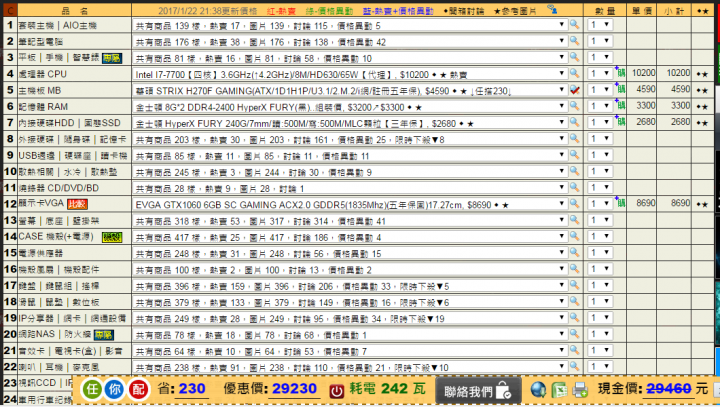Open the quantity dropdown in VGA row 12
This screenshot has height=407, width=720.
(600, 204)
